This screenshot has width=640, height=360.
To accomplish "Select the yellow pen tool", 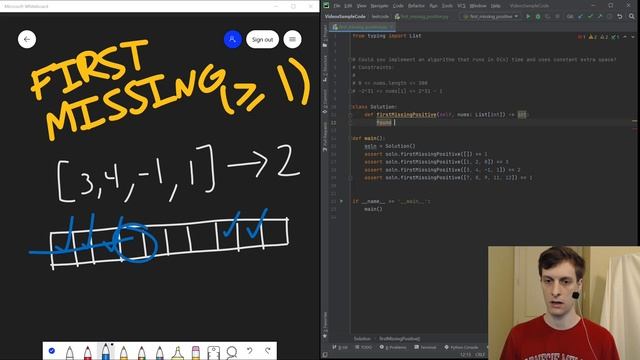I will pyautogui.click(x=124, y=352).
